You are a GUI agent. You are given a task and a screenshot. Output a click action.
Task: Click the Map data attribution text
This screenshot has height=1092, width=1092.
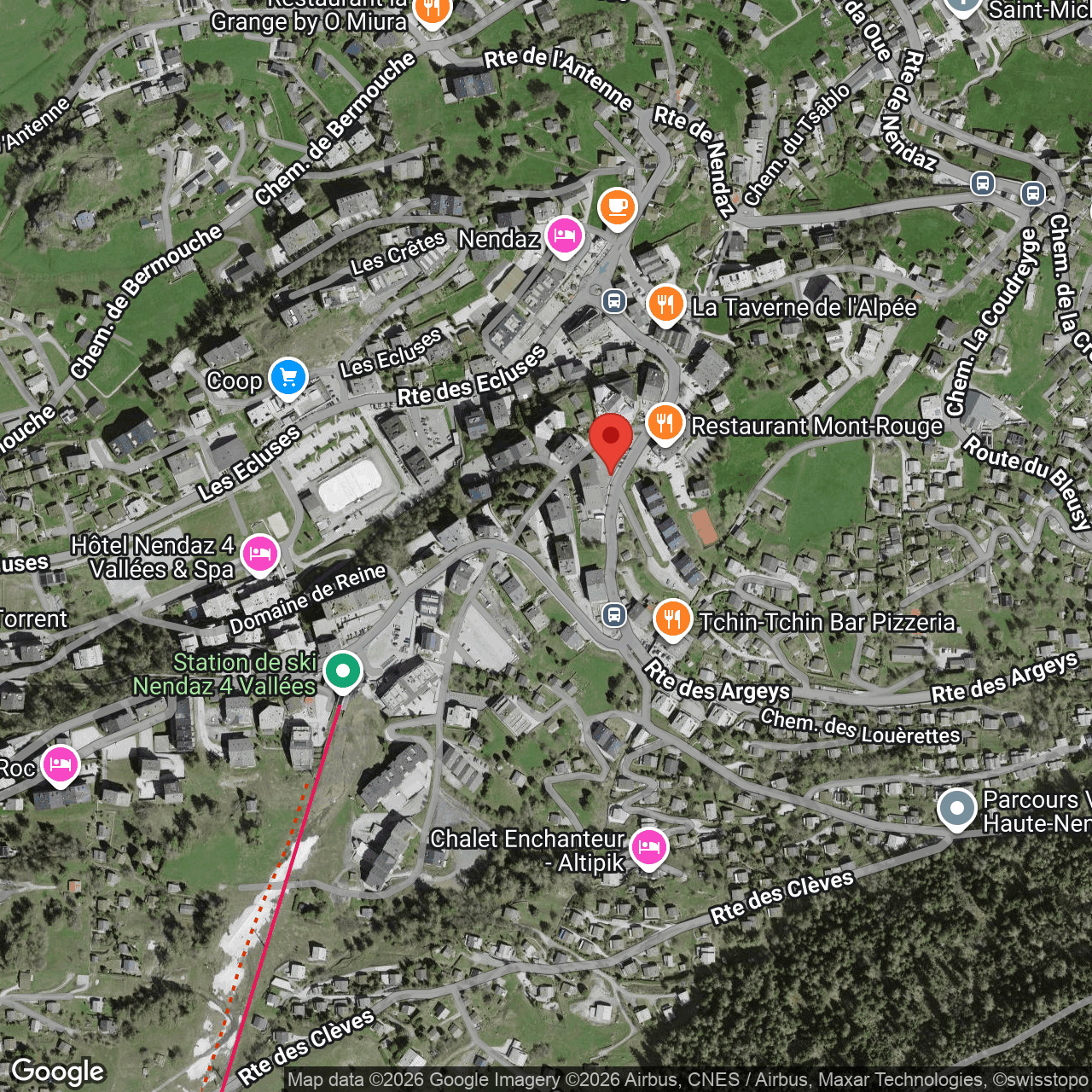point(688,1080)
